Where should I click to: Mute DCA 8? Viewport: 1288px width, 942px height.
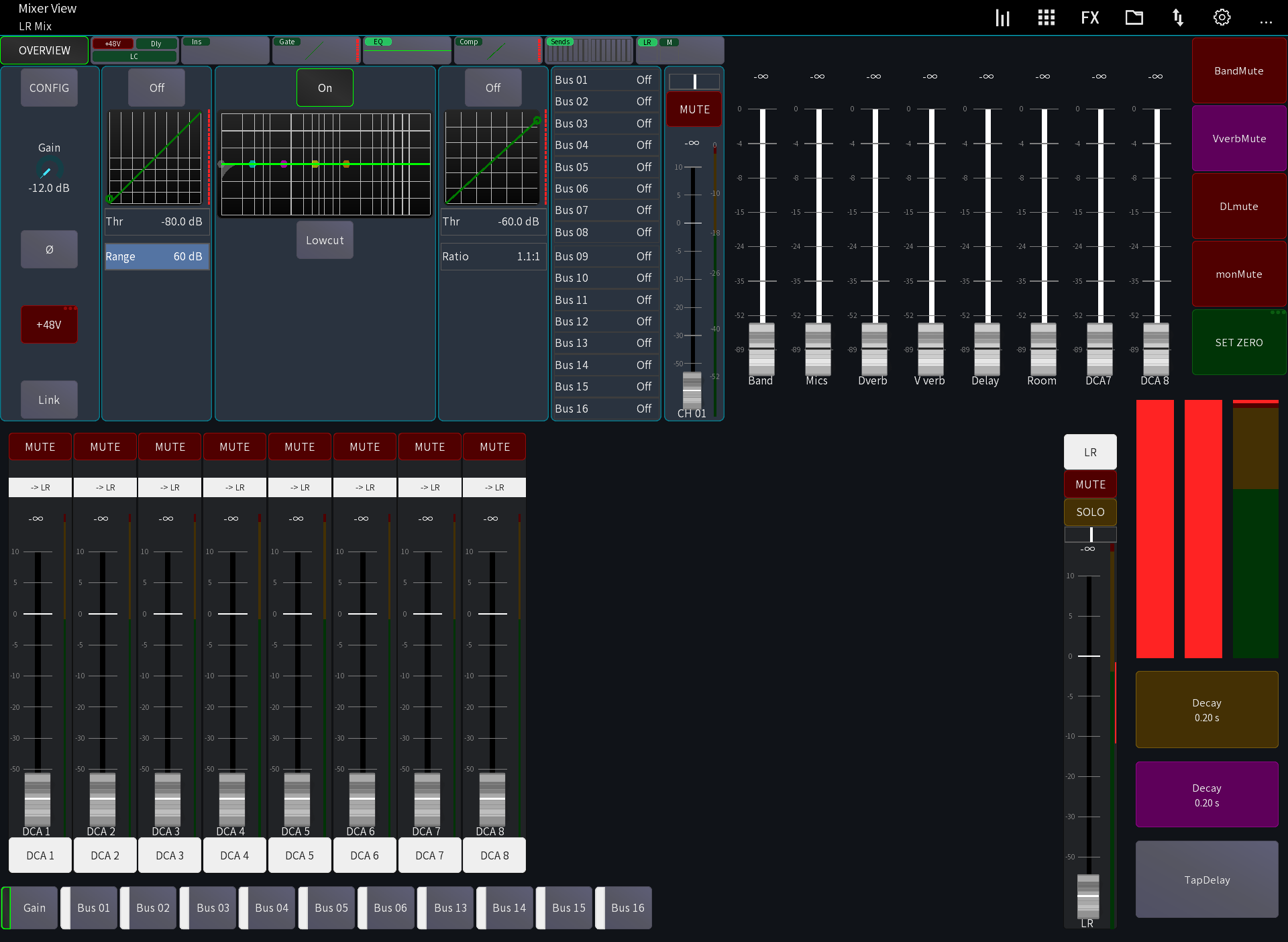(x=495, y=447)
